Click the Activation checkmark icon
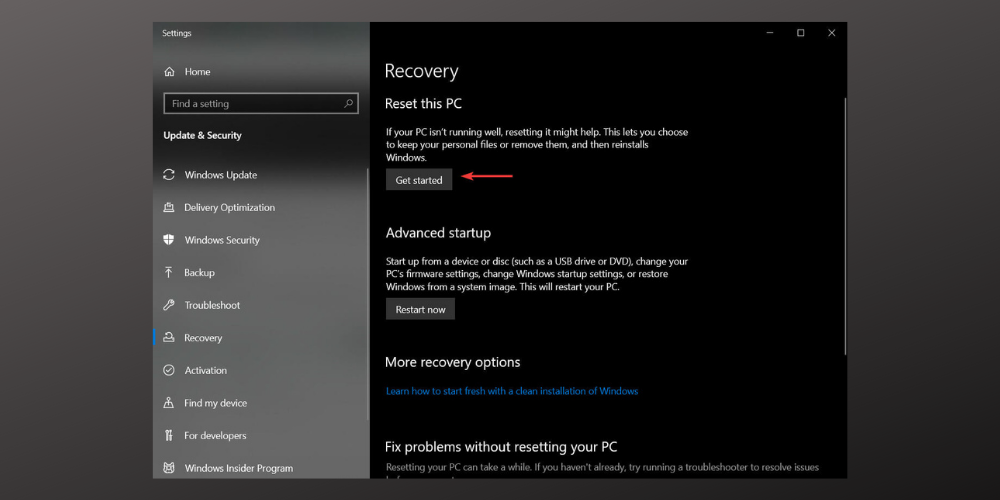This screenshot has width=1000, height=500. (x=168, y=370)
